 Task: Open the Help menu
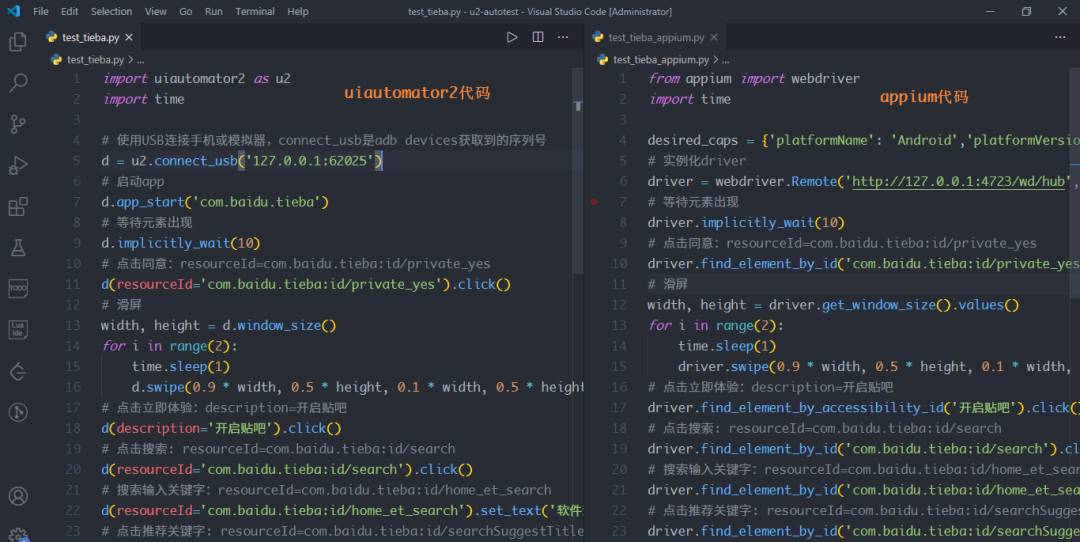click(298, 12)
